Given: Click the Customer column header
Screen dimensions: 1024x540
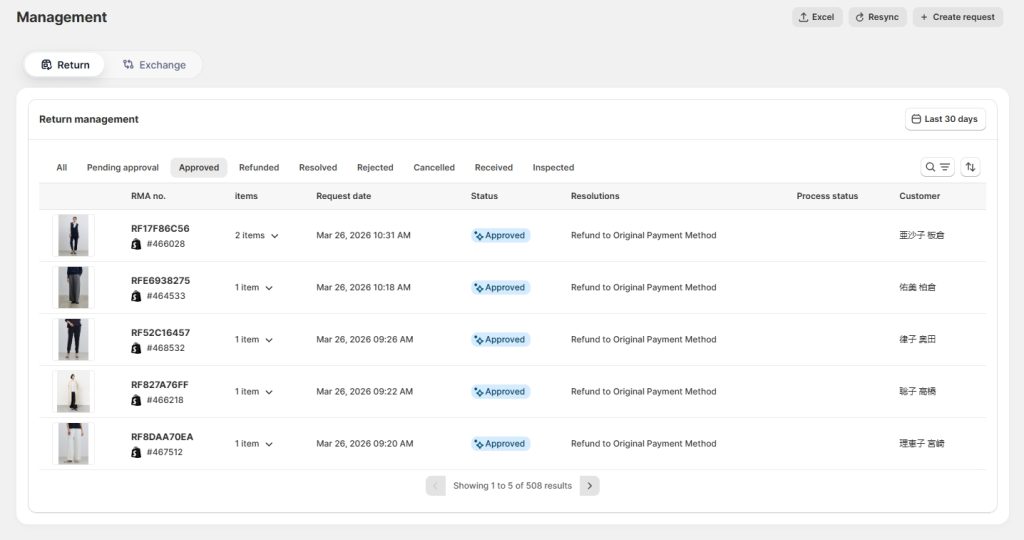Looking at the screenshot, I should pos(920,196).
